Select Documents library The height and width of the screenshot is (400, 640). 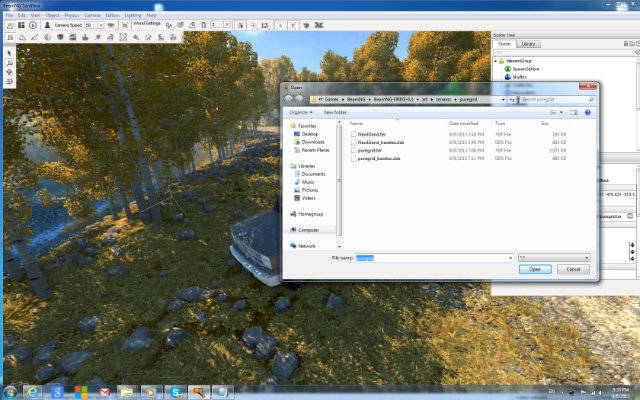click(310, 174)
